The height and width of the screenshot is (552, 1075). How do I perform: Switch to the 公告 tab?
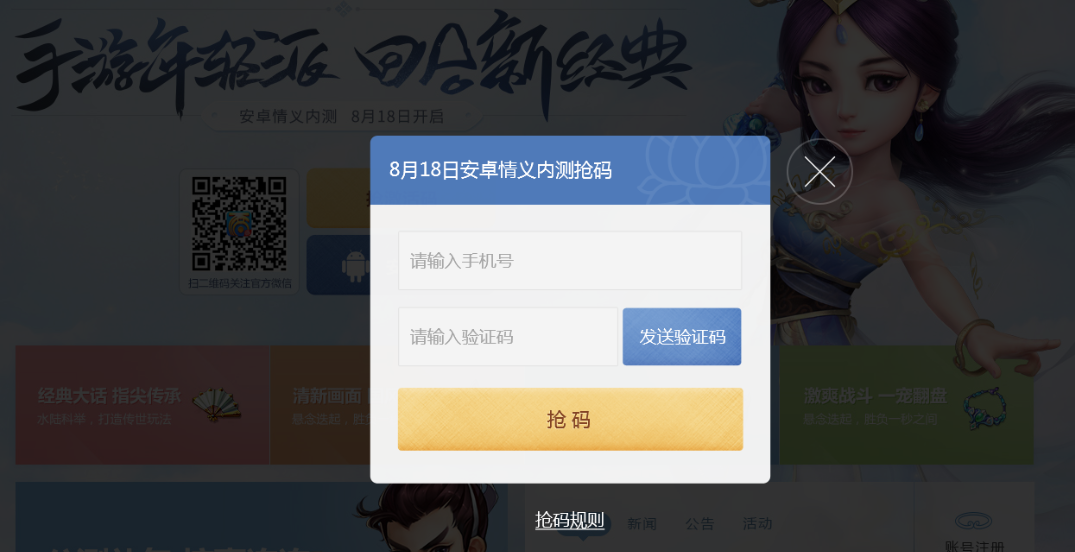point(699,524)
